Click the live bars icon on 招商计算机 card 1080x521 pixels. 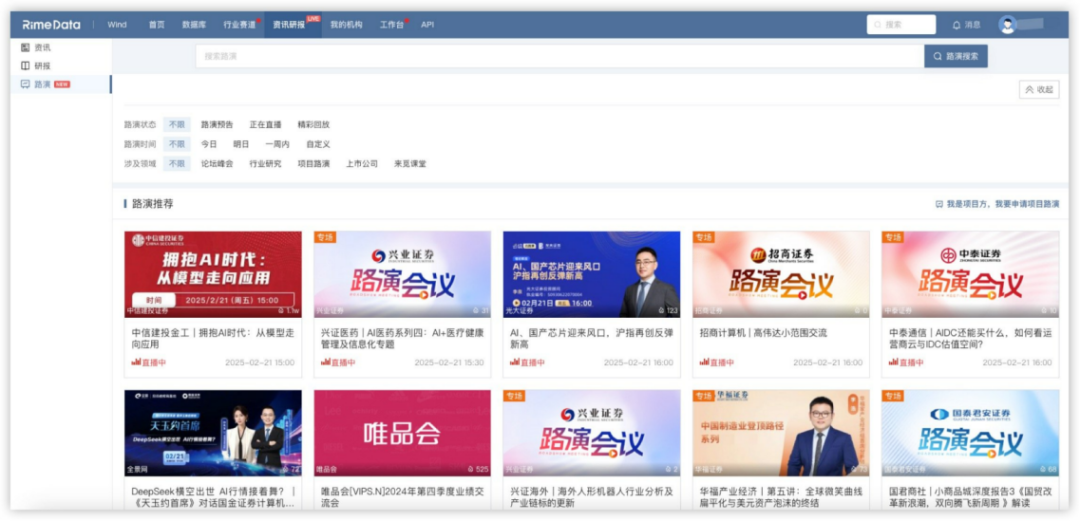coord(704,362)
